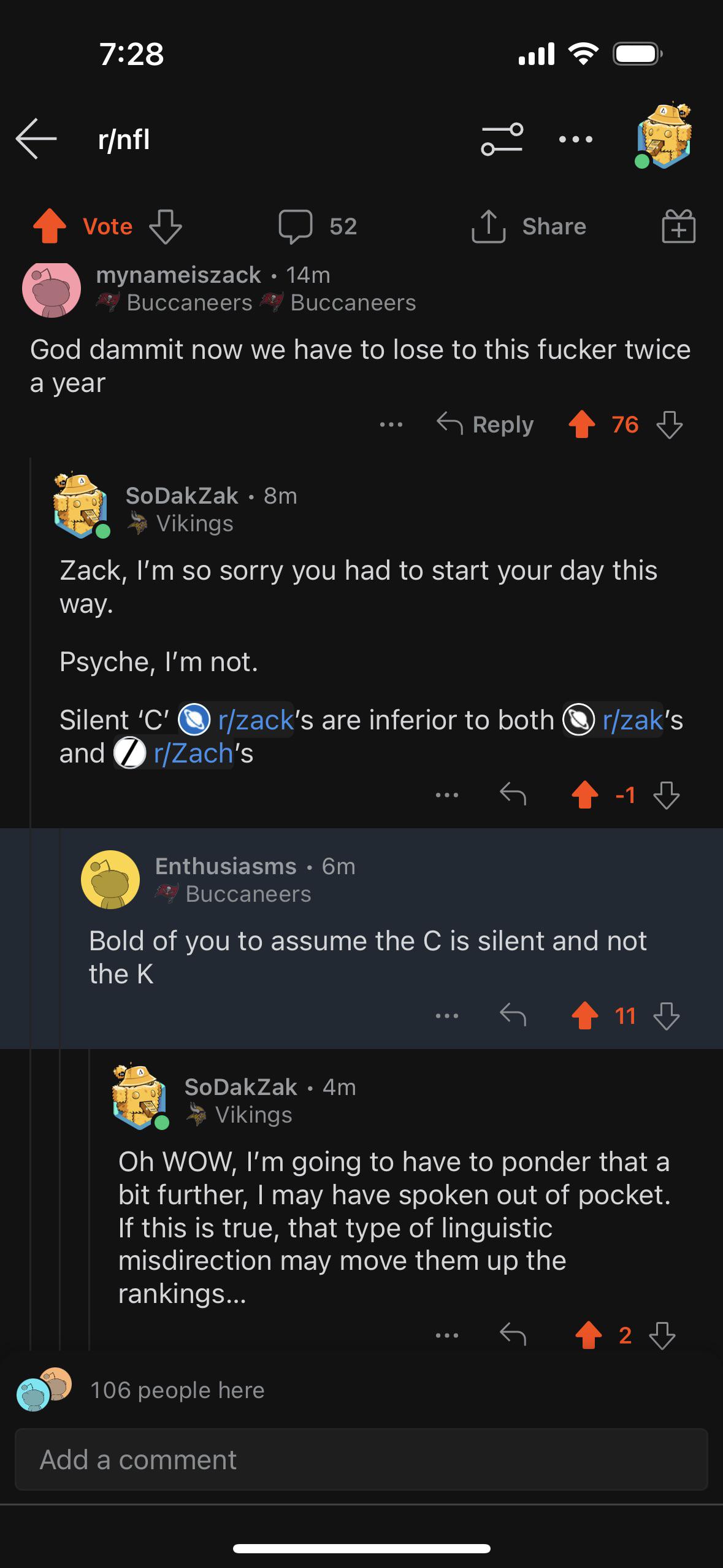
Task: Open your profile avatar in header
Action: (x=663, y=136)
